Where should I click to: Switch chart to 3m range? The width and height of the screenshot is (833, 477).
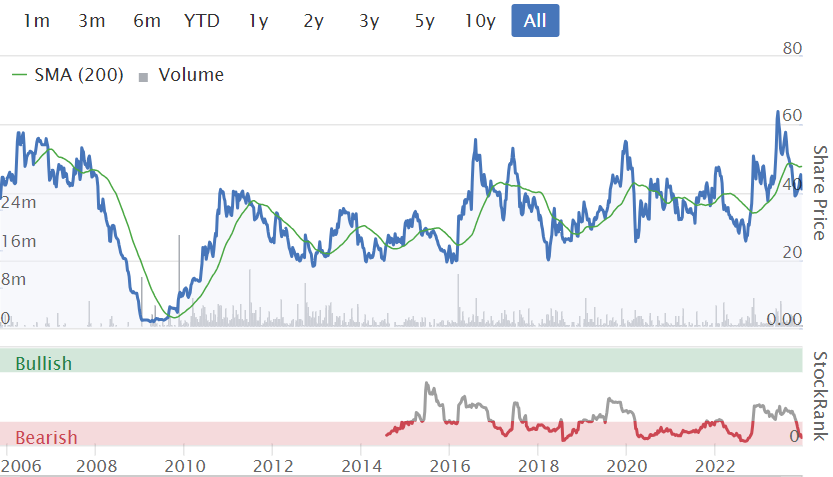click(x=92, y=21)
